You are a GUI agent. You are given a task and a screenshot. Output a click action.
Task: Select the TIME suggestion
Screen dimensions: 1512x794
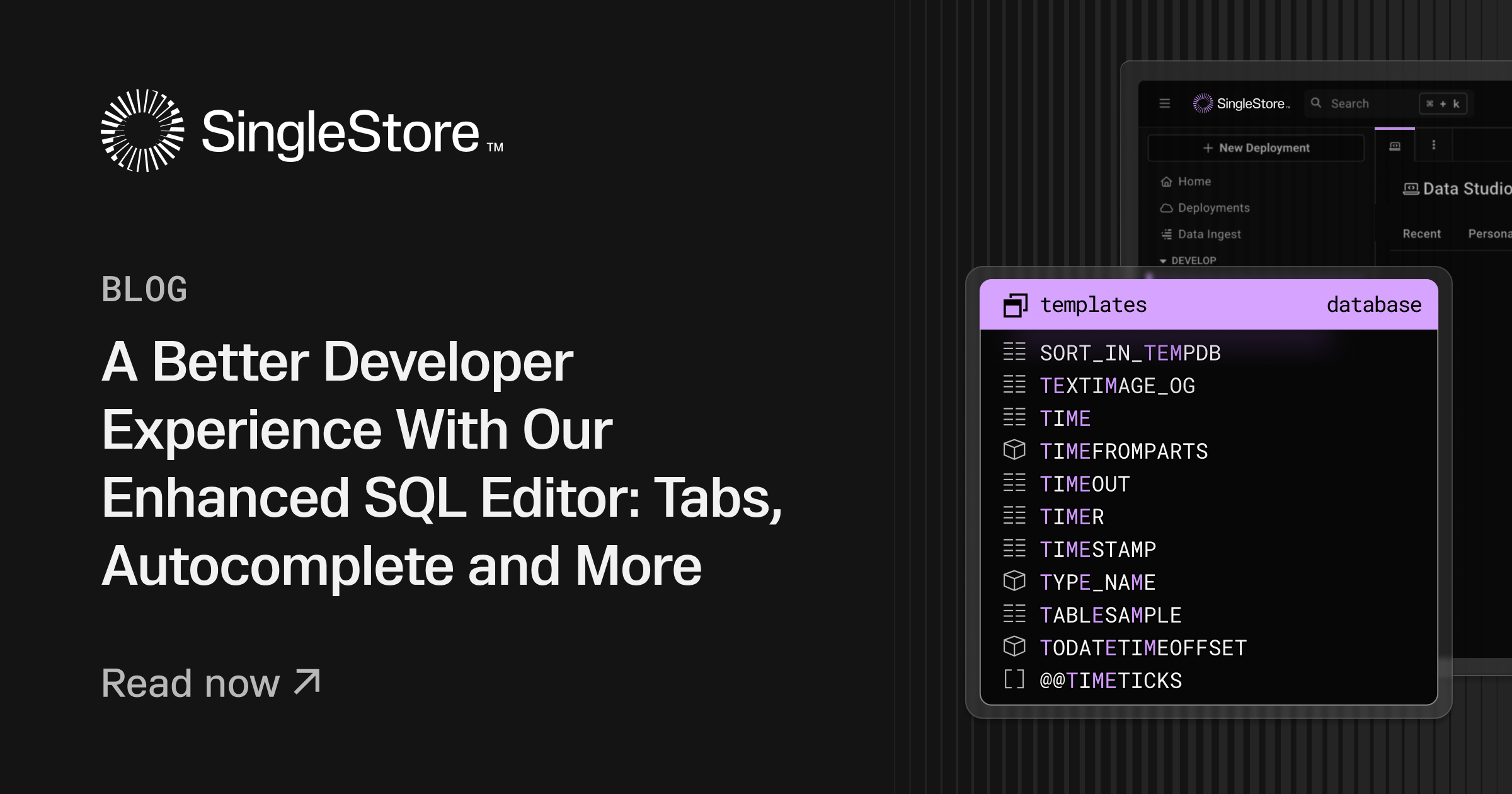[1209, 418]
